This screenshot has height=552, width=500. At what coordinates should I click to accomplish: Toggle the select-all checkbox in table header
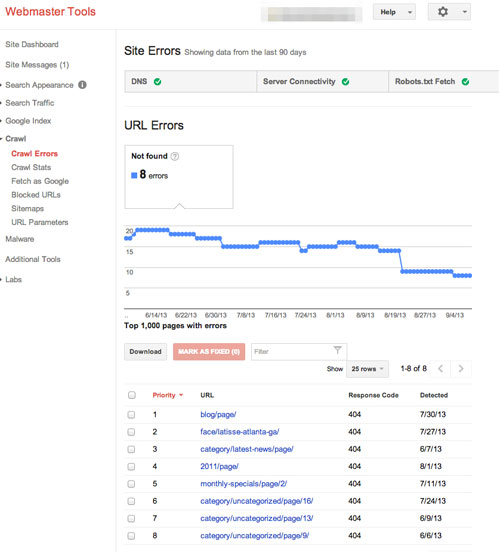[132, 395]
